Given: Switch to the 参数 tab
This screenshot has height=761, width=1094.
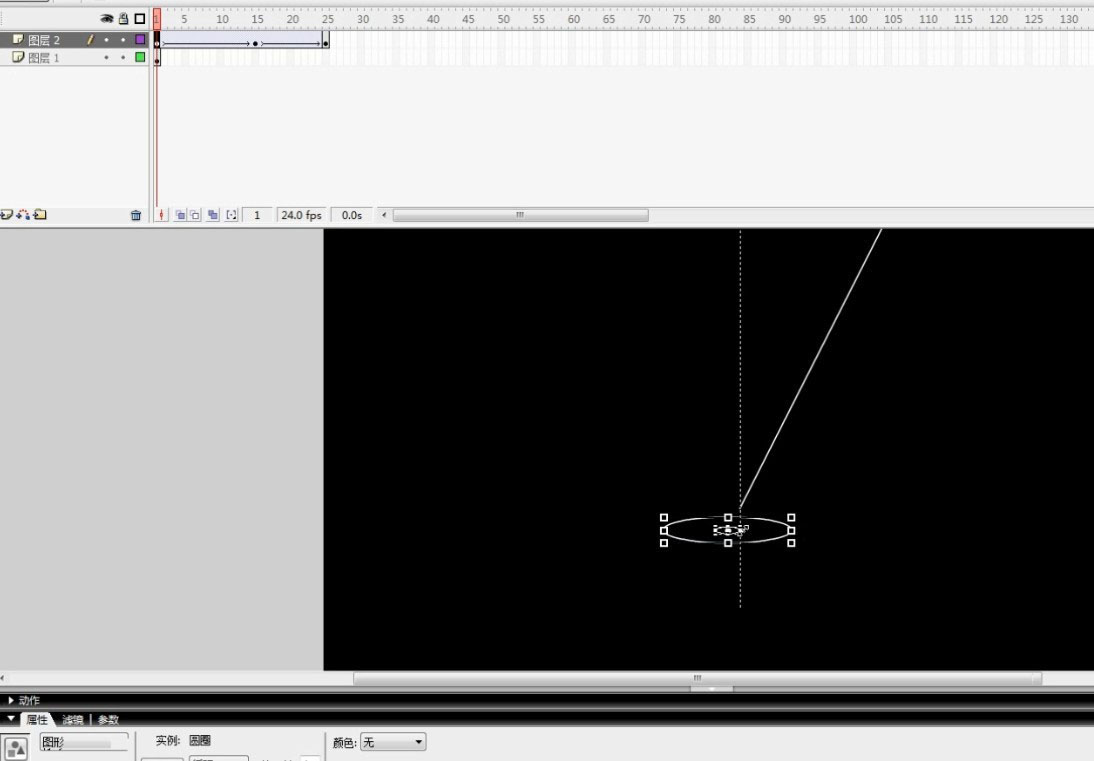Looking at the screenshot, I should tap(109, 720).
